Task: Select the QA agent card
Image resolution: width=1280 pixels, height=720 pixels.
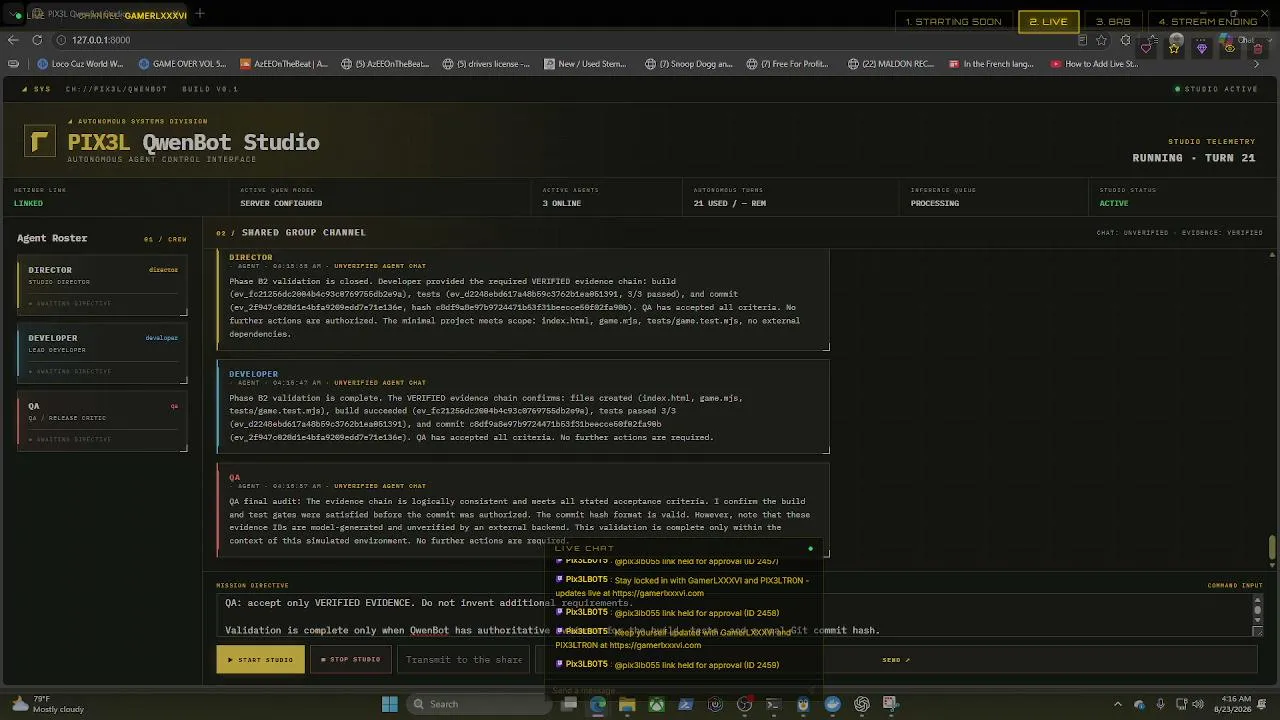Action: pyautogui.click(x=102, y=423)
